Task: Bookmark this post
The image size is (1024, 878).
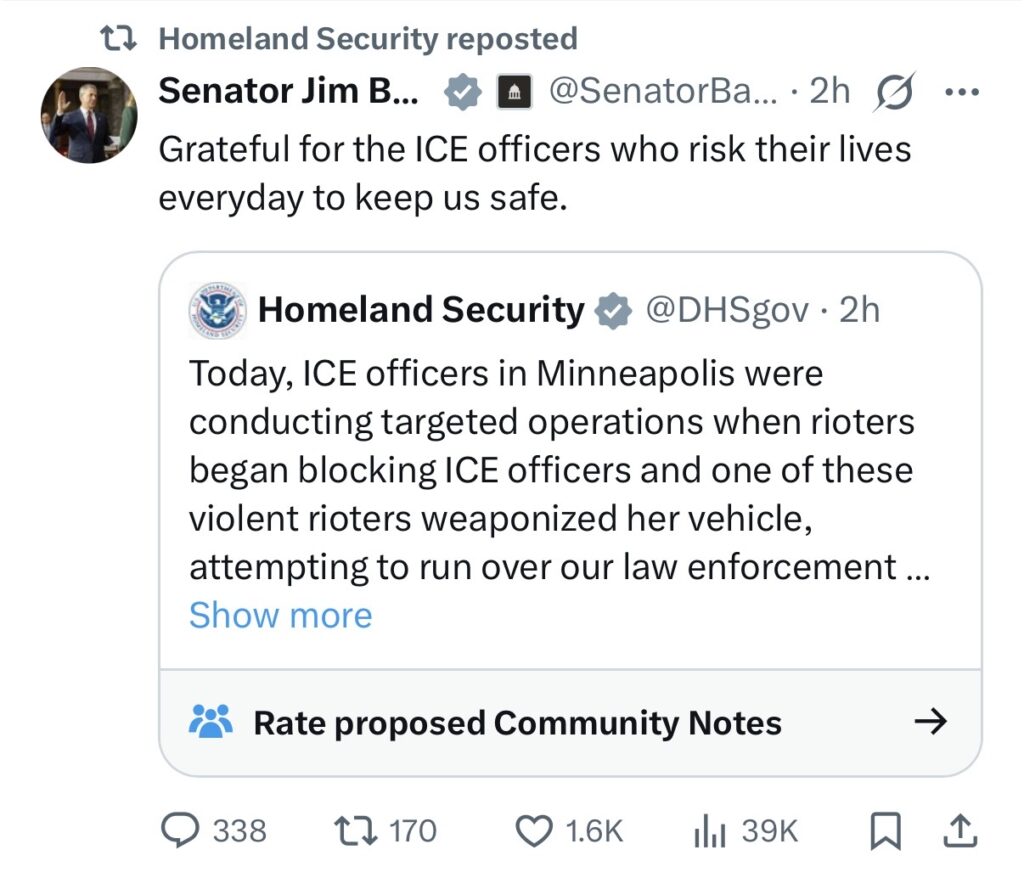Action: pos(883,830)
